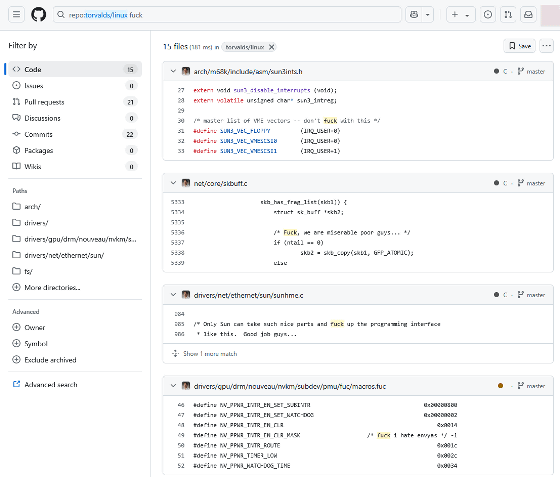Click the three-dot options button
The width and height of the screenshot is (560, 477).
click(x=546, y=46)
